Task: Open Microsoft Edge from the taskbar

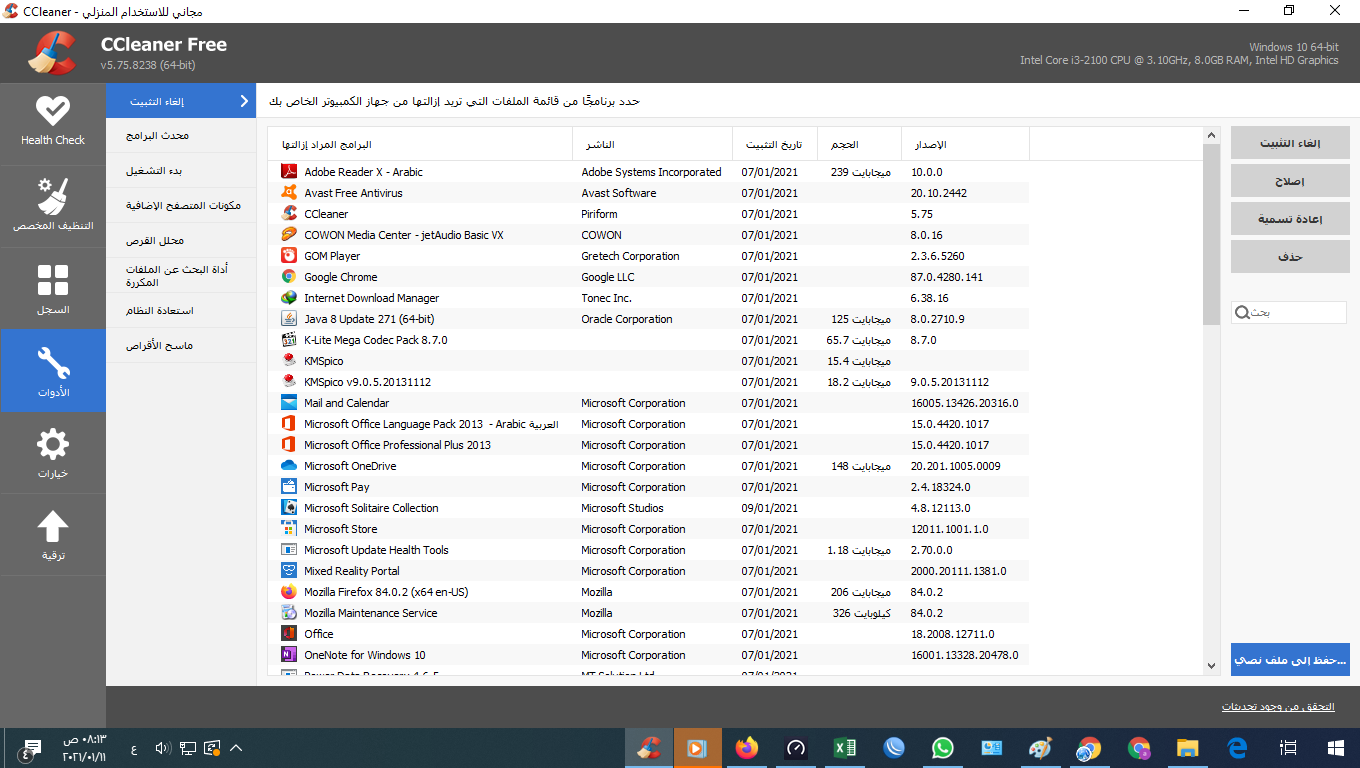Action: click(x=1237, y=747)
